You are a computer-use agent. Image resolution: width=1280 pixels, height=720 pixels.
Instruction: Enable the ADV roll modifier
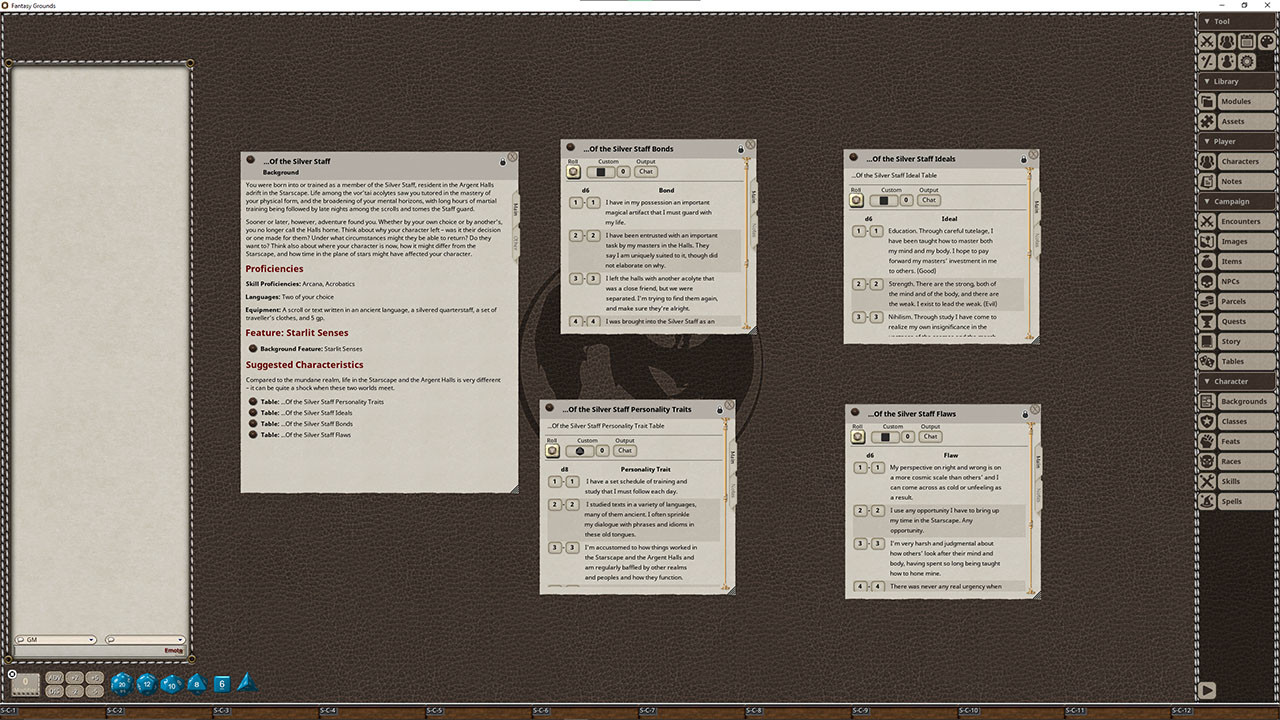click(x=53, y=679)
